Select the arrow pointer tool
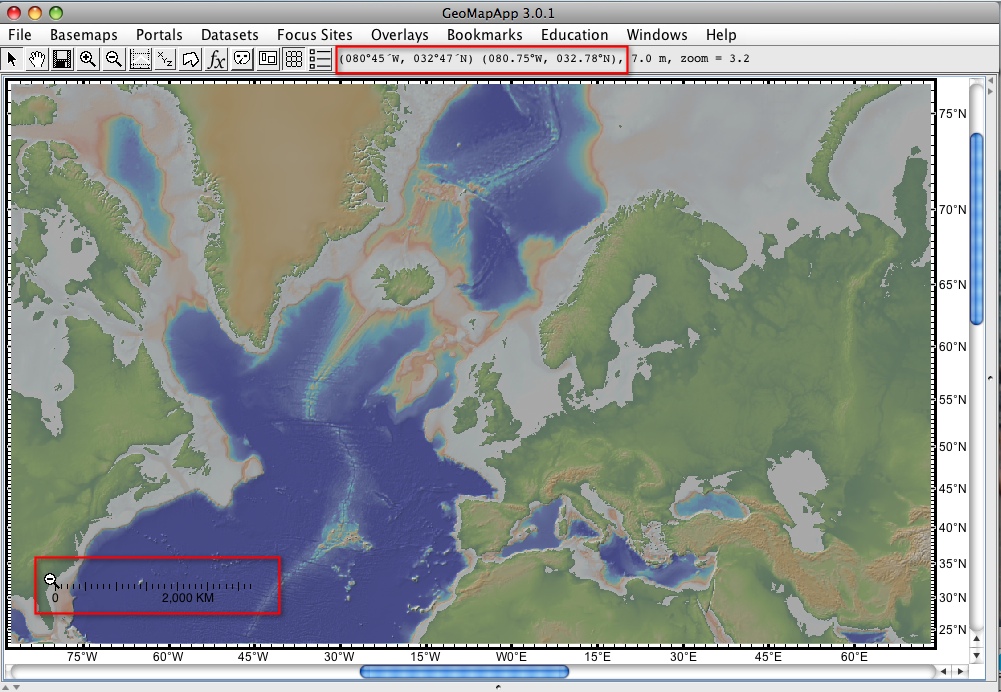Screen dimensions: 1001x692 (12, 58)
